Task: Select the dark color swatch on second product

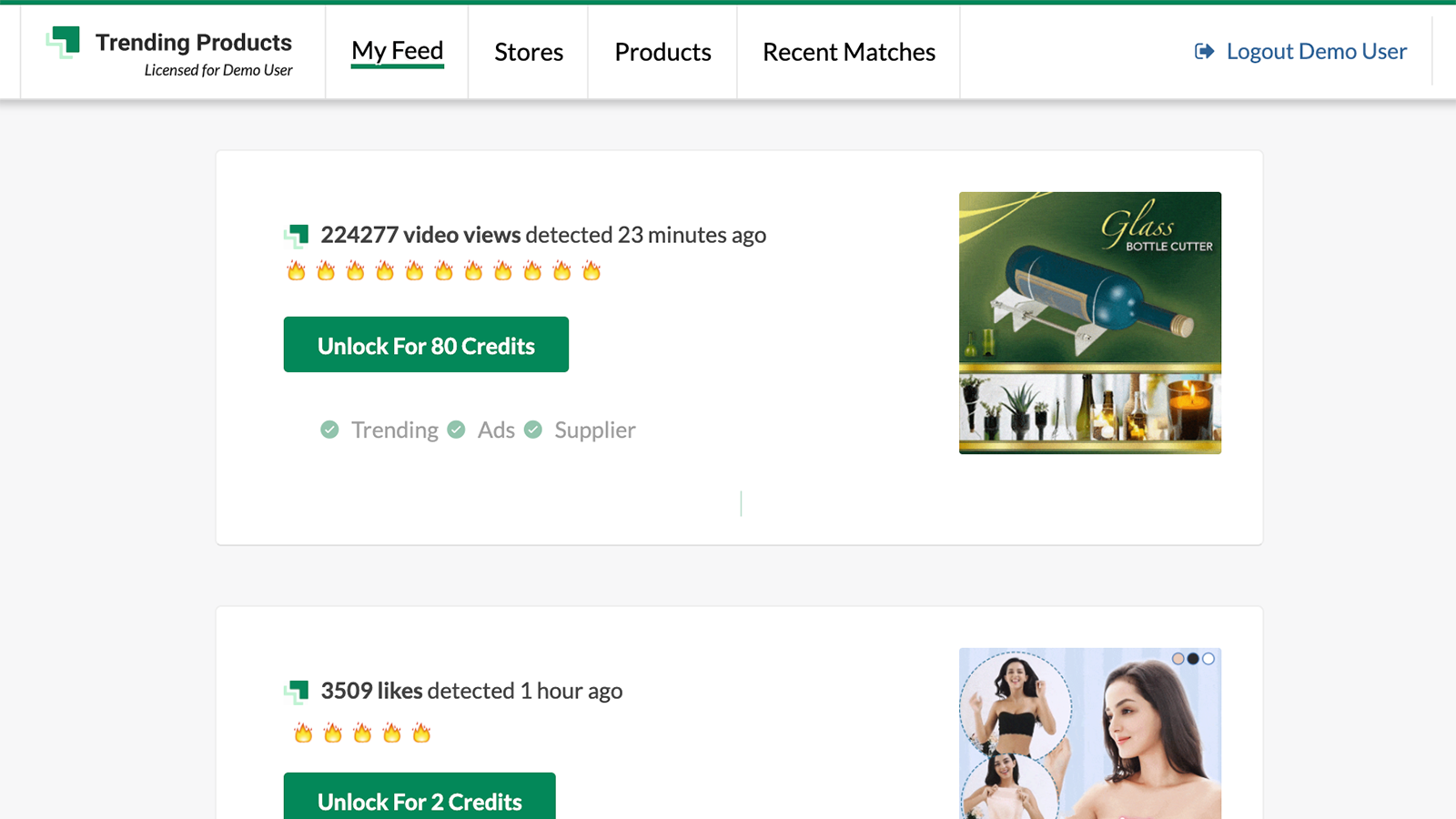Action: (1193, 659)
